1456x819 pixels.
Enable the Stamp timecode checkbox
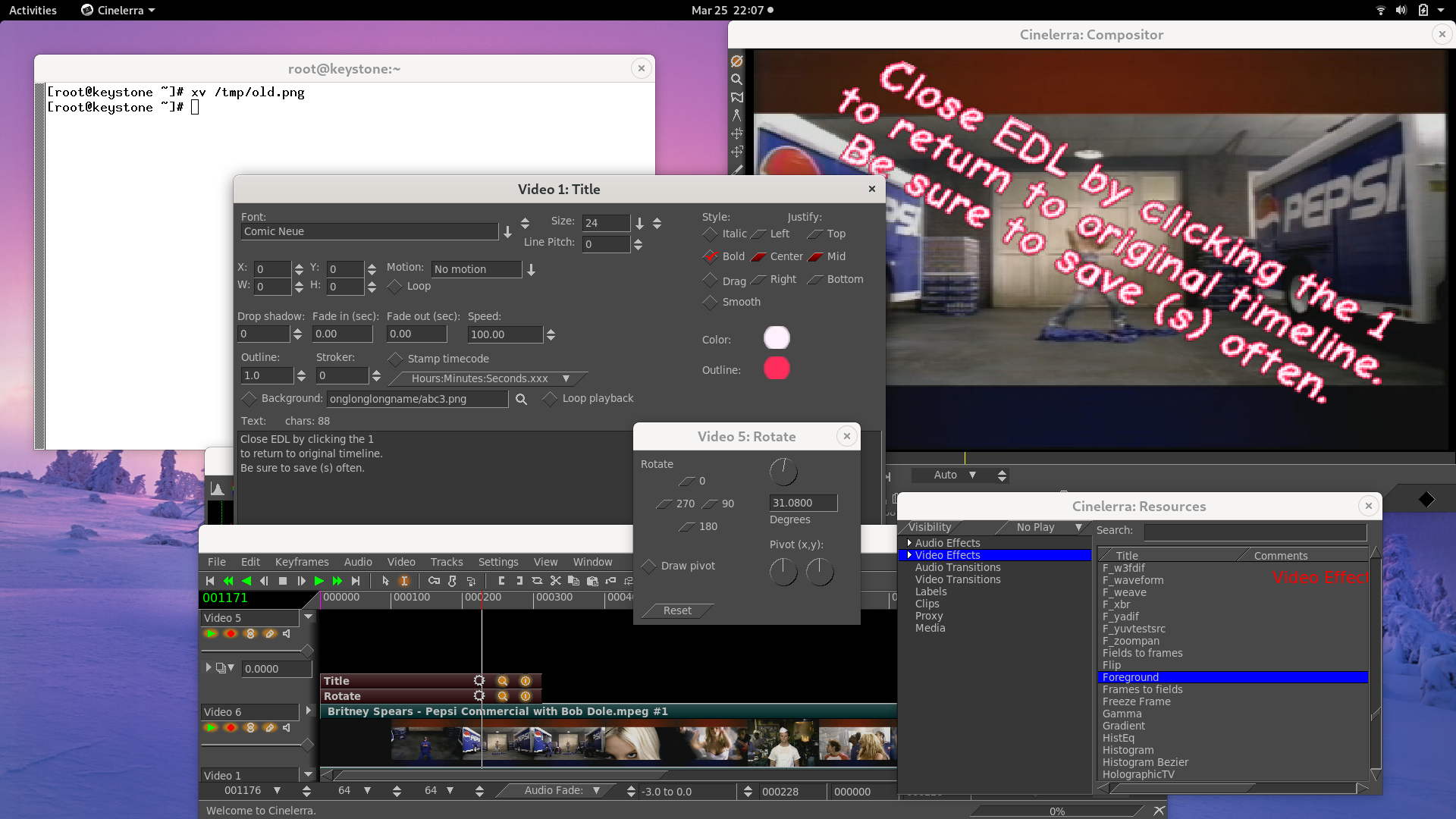tap(395, 359)
